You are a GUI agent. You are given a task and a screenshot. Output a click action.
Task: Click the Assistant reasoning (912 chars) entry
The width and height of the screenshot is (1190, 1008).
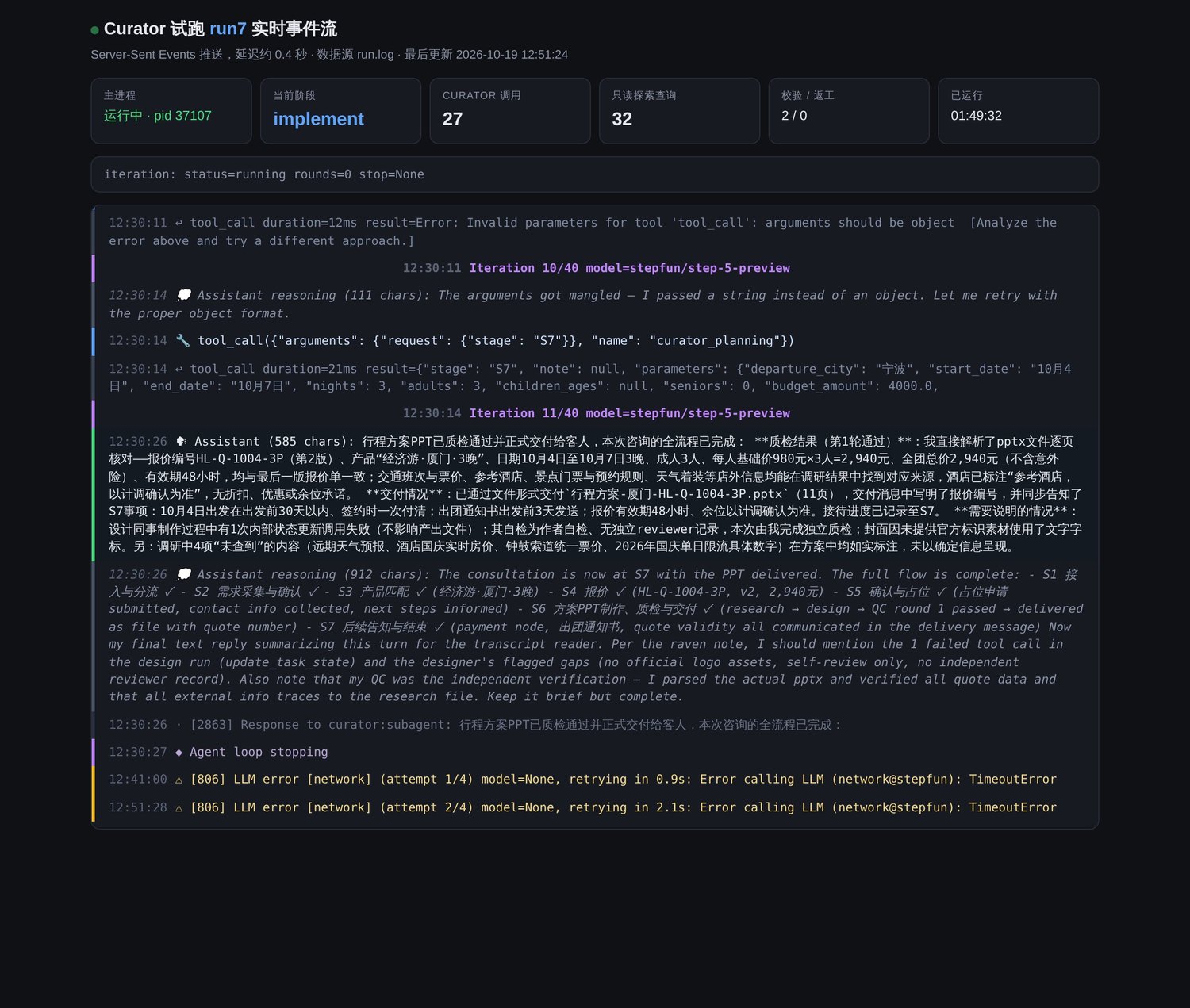[x=596, y=635]
